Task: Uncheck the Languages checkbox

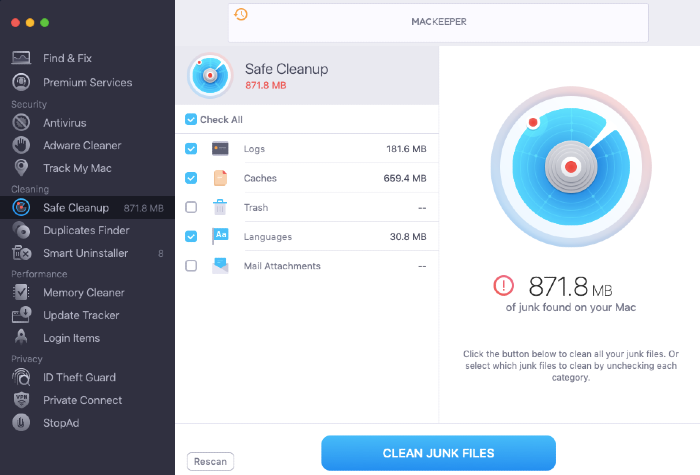Action: pos(191,236)
